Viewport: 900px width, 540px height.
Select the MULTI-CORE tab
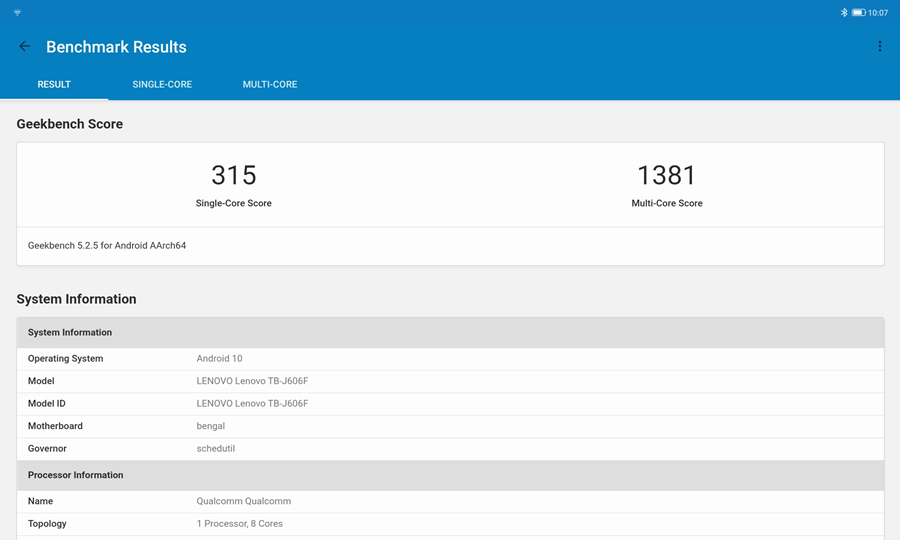point(270,85)
